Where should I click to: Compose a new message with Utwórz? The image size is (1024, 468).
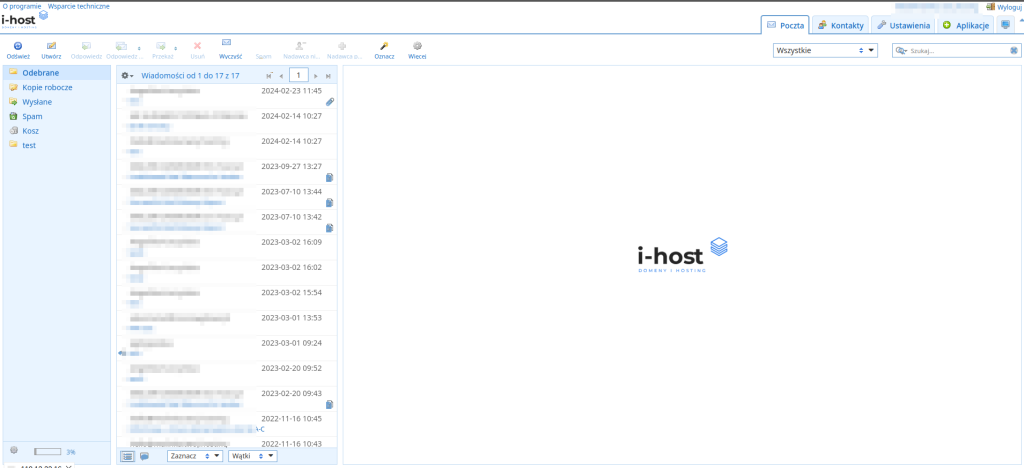point(51,46)
